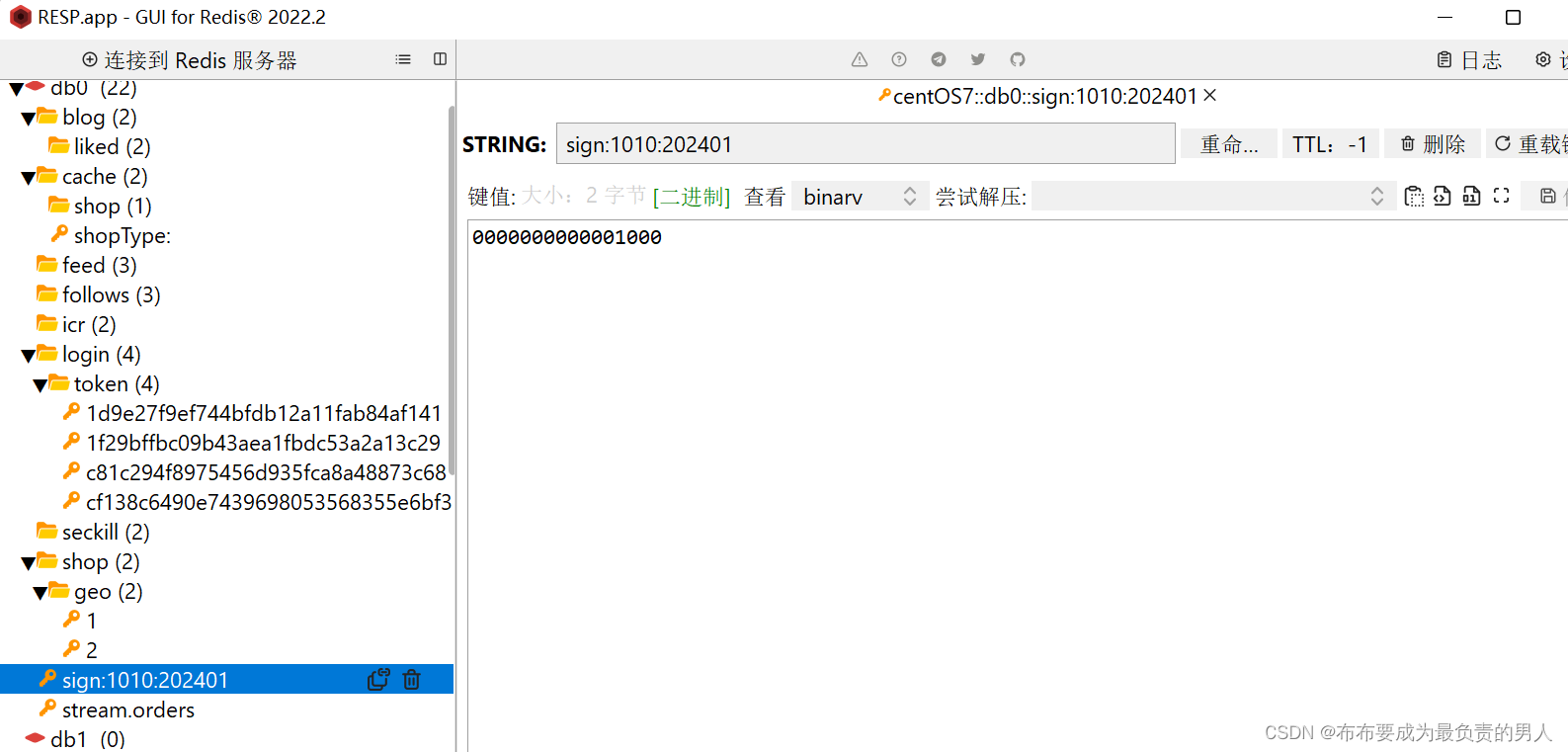The height and width of the screenshot is (752, 1568).
Task: Open the binary view format dropdown
Action: pyautogui.click(x=861, y=197)
